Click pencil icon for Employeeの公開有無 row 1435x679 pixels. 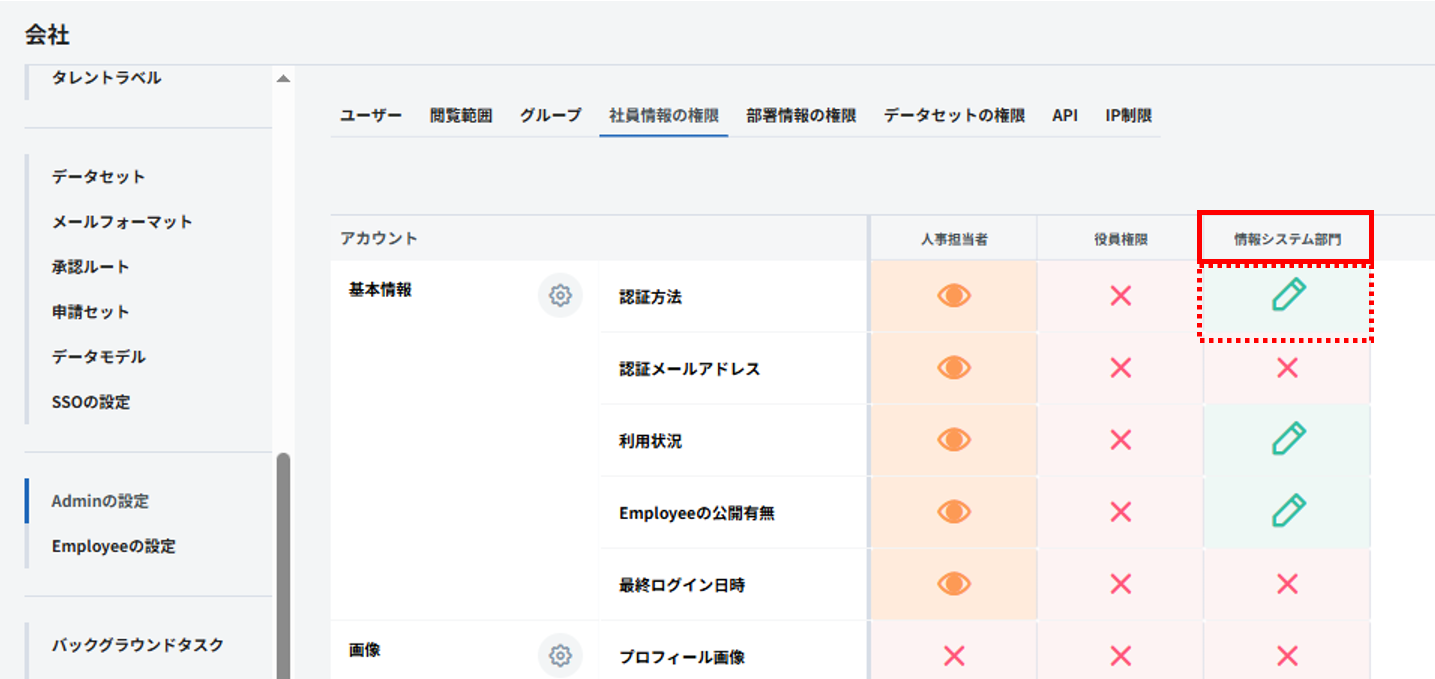[1288, 511]
